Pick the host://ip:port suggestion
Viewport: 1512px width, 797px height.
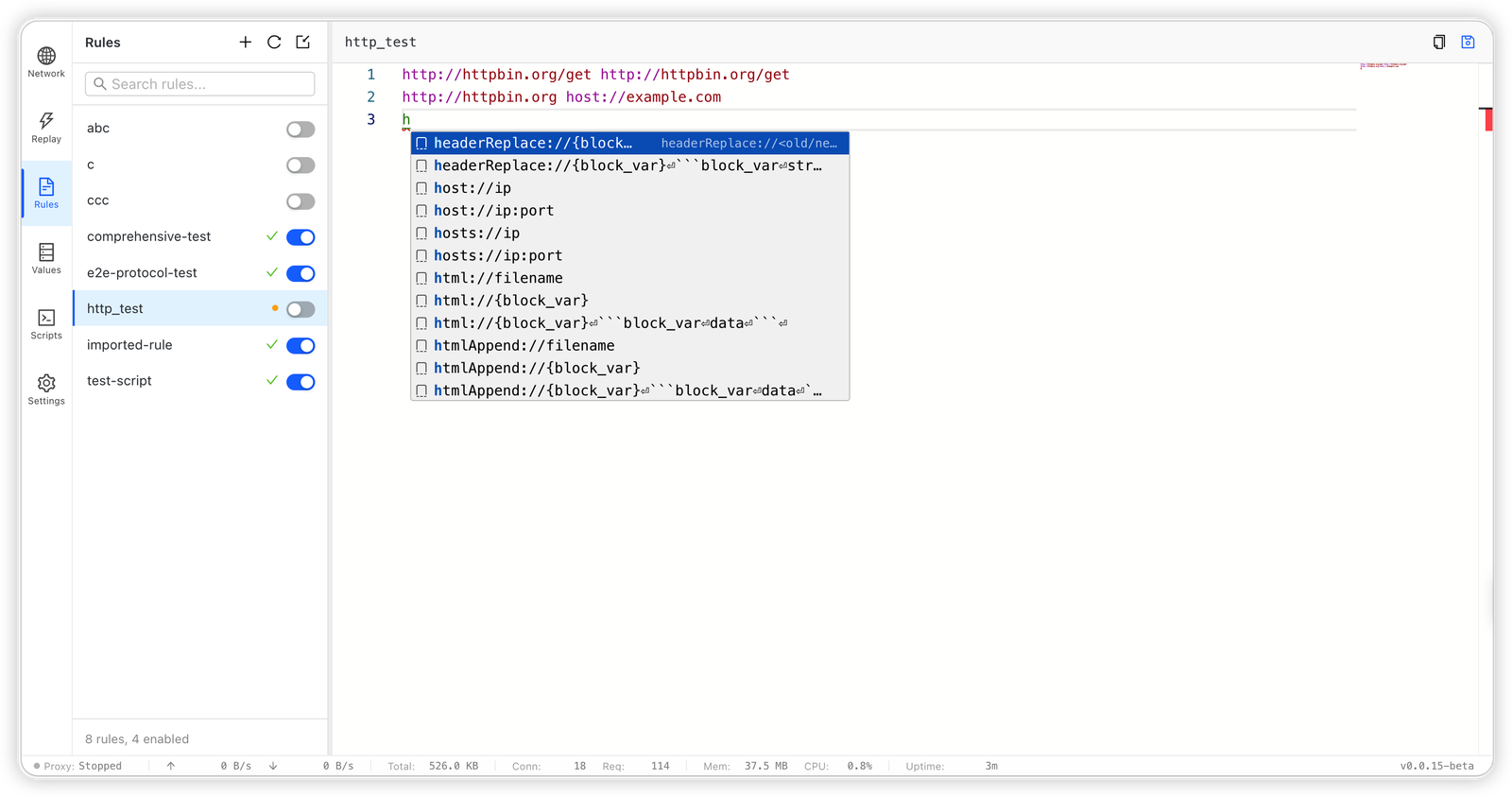pyautogui.click(x=630, y=211)
